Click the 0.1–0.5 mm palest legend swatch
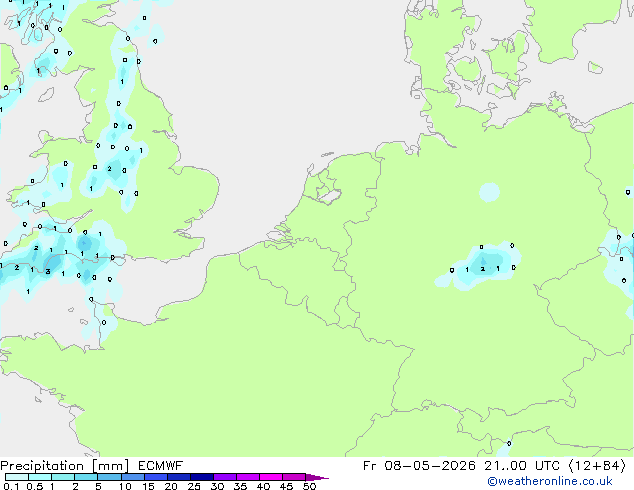This screenshot has height=490, width=634. (x=17, y=477)
